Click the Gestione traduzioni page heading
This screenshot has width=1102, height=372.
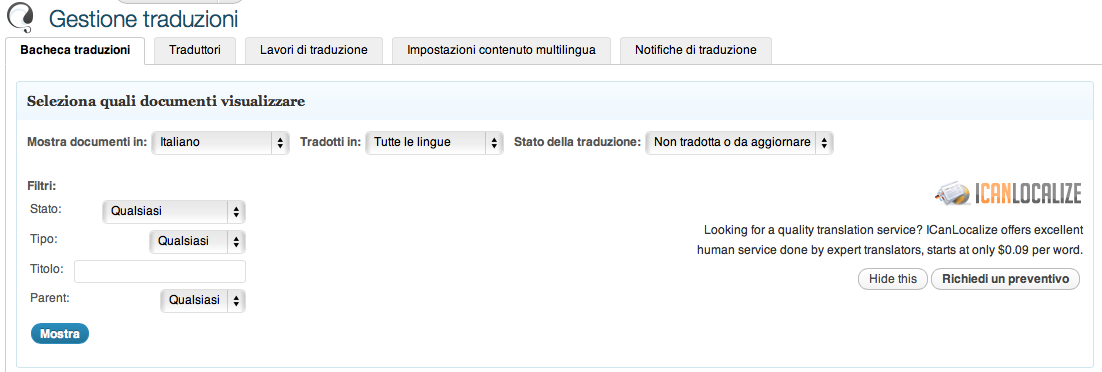(143, 18)
